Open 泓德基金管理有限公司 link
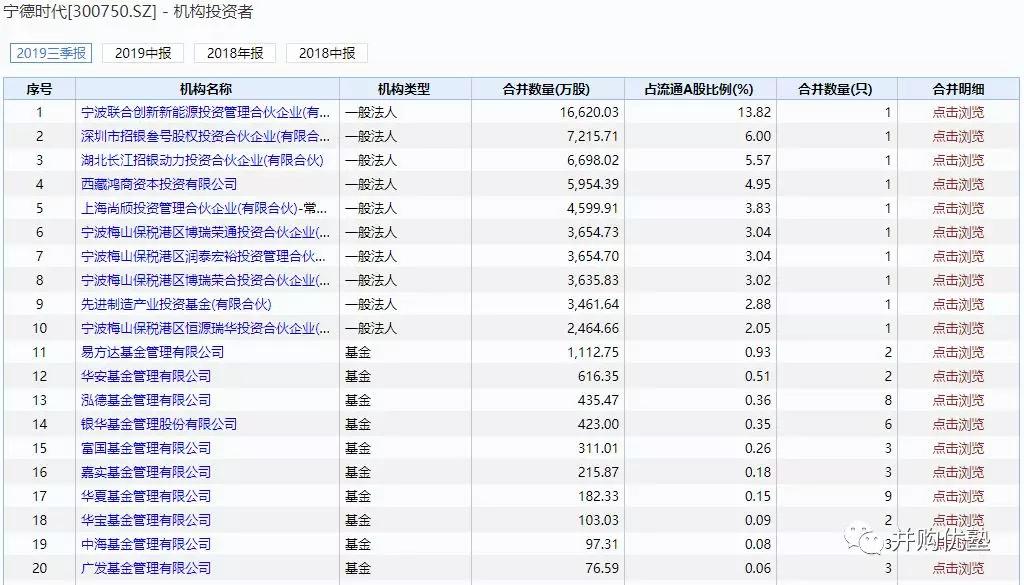 (146, 400)
